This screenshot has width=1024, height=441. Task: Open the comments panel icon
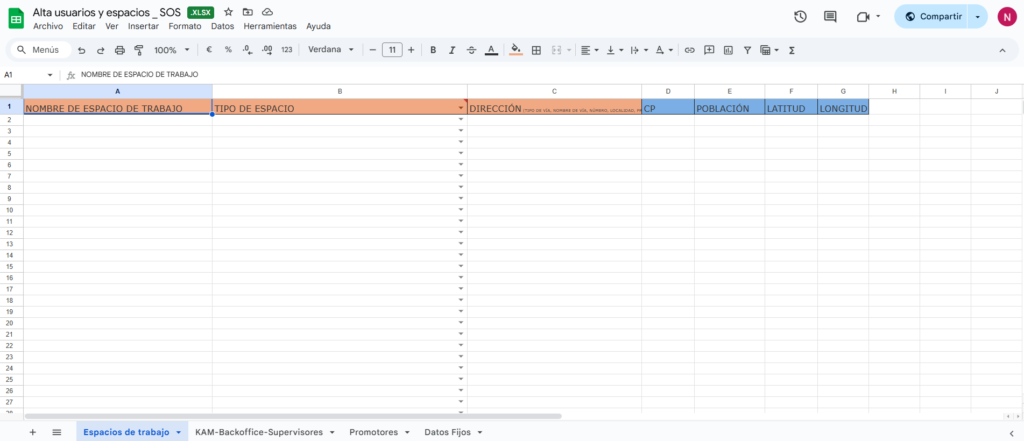coord(830,17)
